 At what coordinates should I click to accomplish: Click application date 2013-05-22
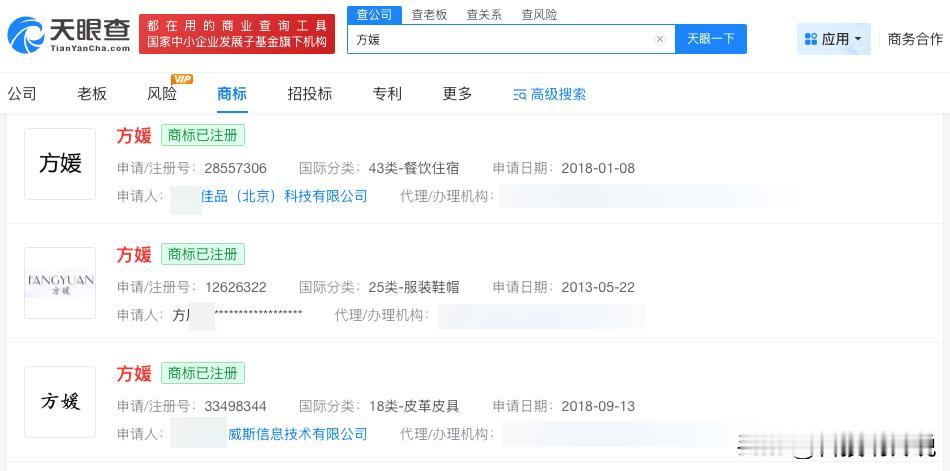(x=598, y=287)
